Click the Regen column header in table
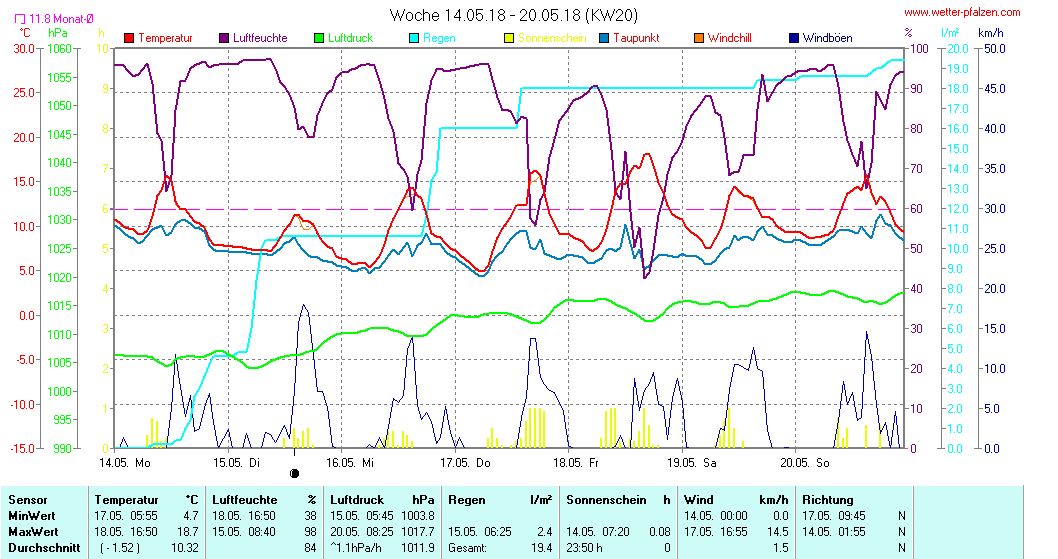 [x=466, y=500]
